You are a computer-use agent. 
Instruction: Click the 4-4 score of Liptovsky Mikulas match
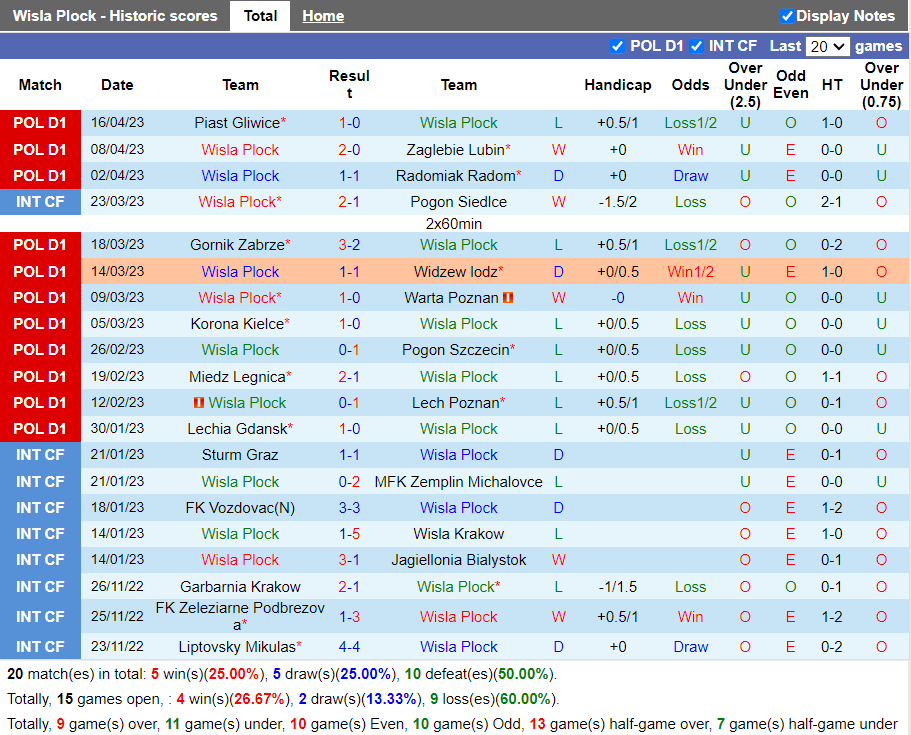point(349,647)
